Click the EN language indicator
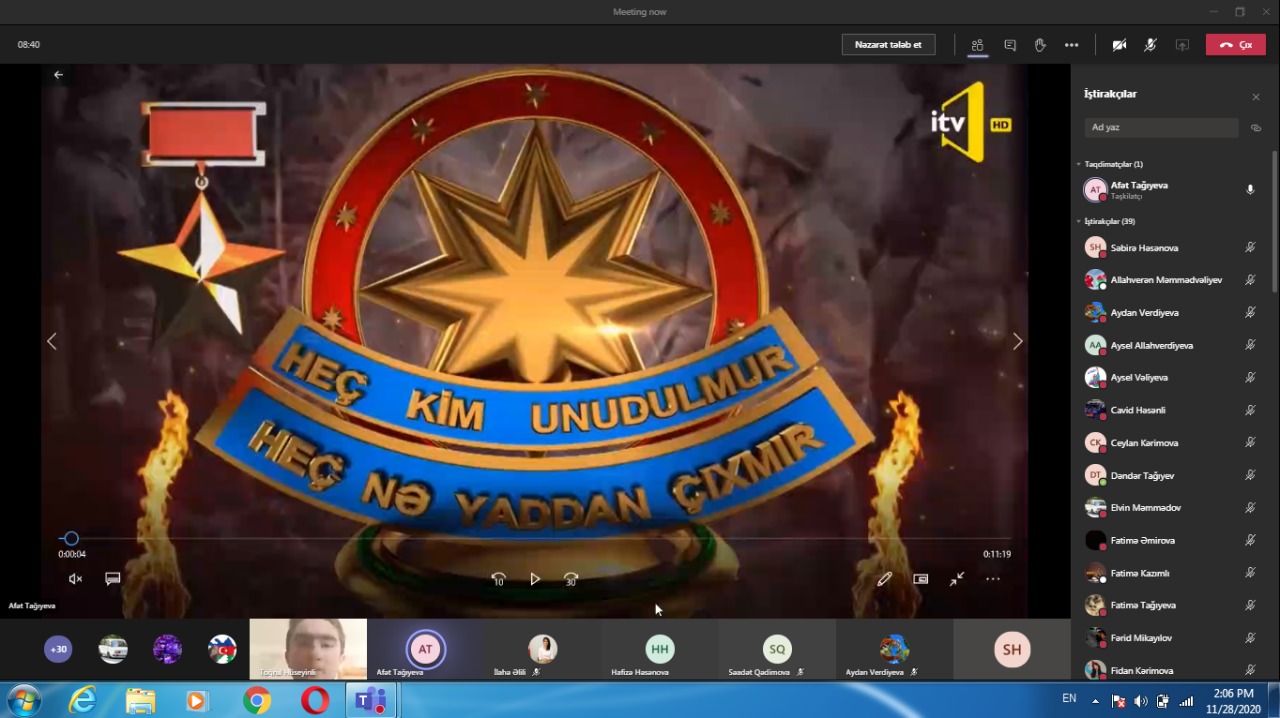The width and height of the screenshot is (1280, 718). 1069,699
